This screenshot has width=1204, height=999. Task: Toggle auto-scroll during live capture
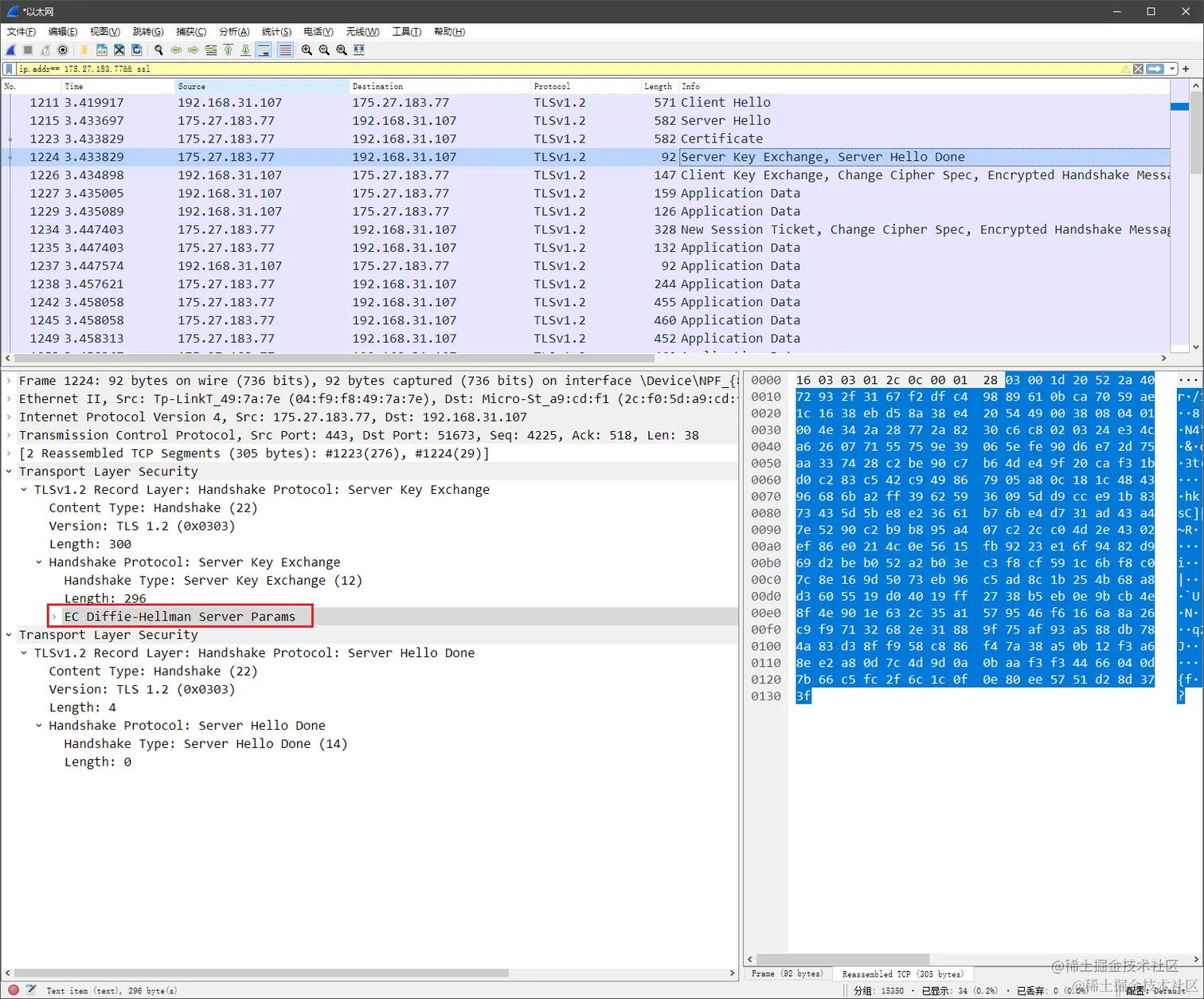(264, 50)
